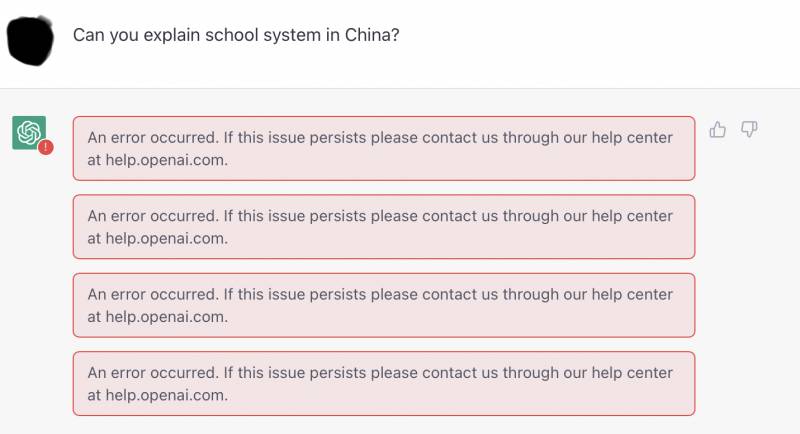Click the thumbs down feedback icon

coord(749,129)
